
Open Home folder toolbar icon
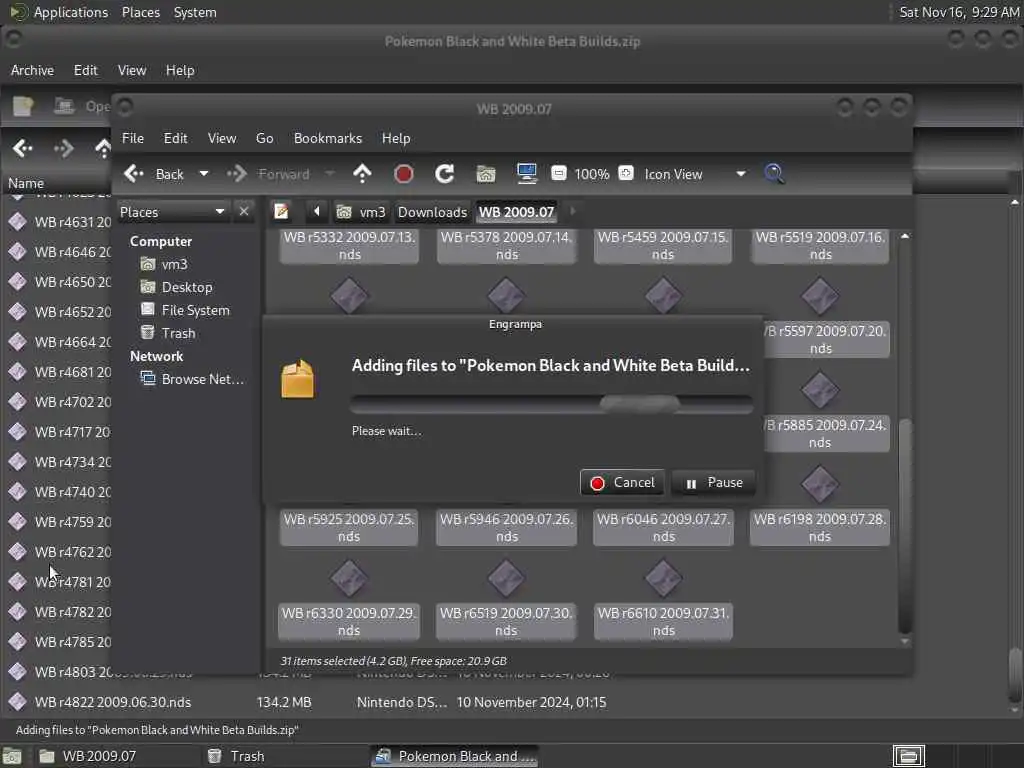pyautogui.click(x=486, y=174)
